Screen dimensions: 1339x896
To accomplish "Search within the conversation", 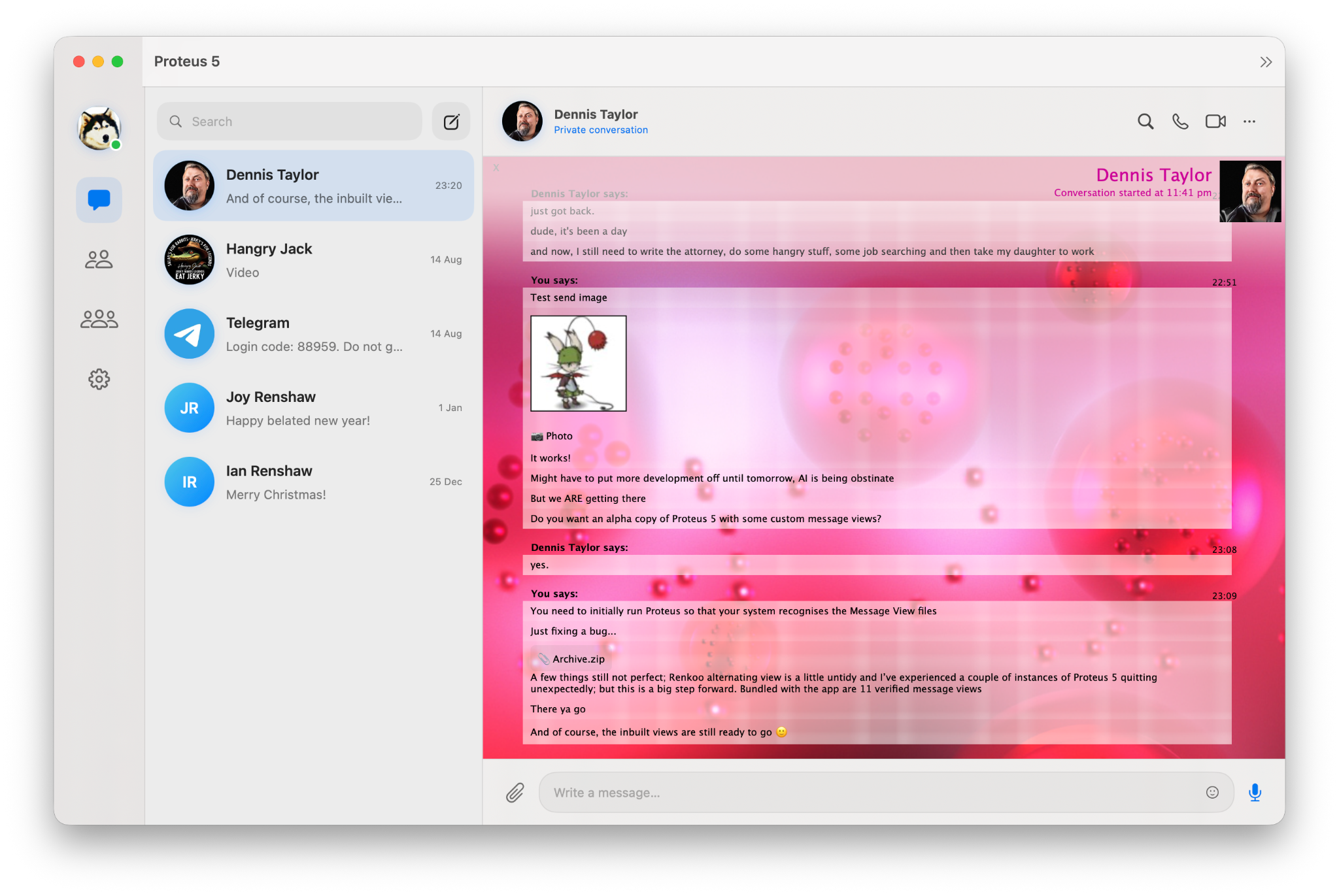I will [1145, 122].
